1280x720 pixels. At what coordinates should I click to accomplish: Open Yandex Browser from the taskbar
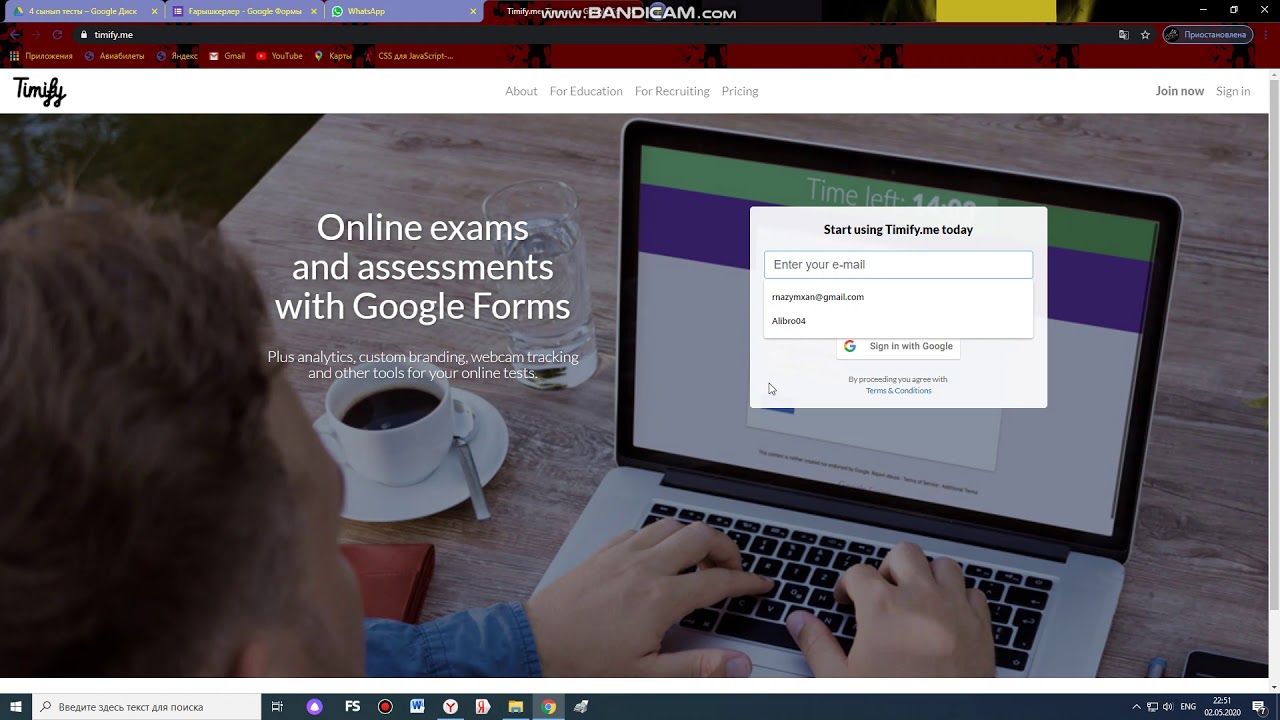451,707
